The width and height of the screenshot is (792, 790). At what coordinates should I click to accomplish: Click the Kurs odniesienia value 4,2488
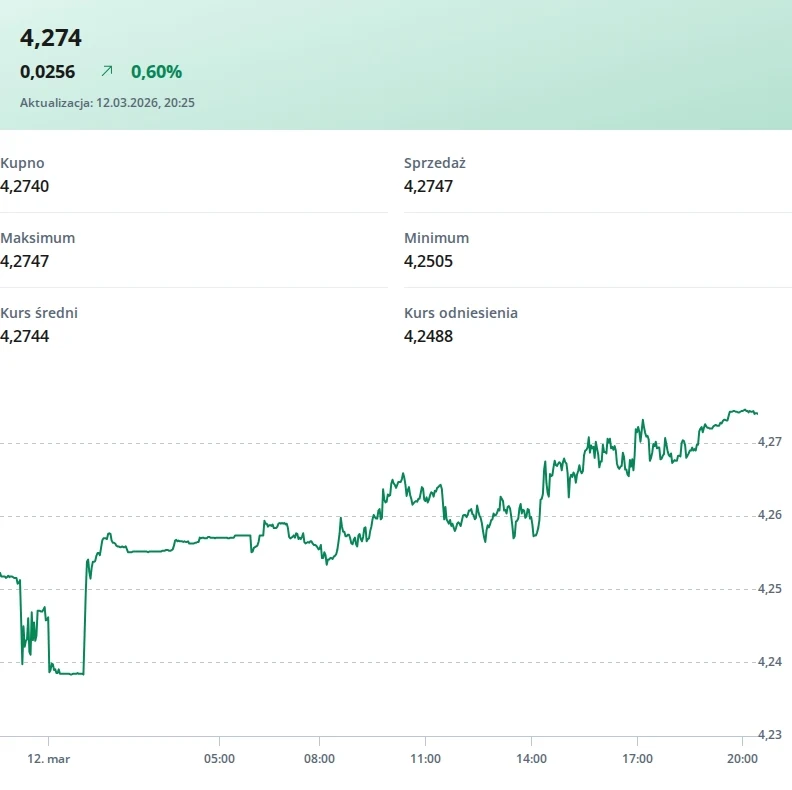click(x=429, y=336)
